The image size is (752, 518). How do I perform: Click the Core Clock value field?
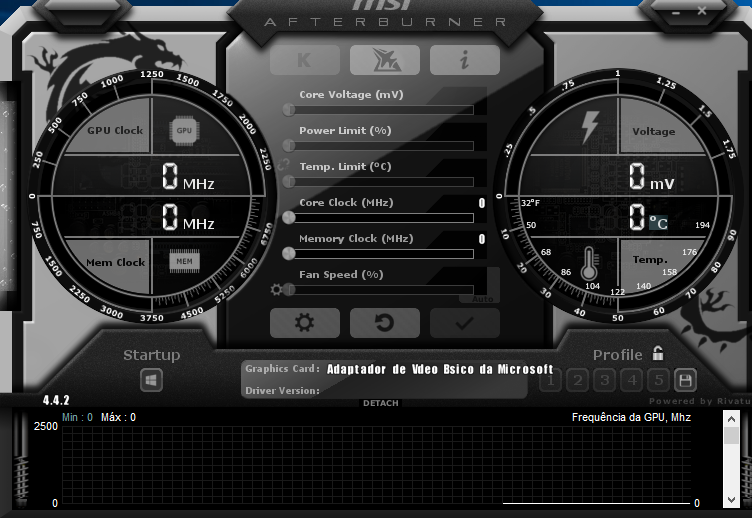pos(482,203)
